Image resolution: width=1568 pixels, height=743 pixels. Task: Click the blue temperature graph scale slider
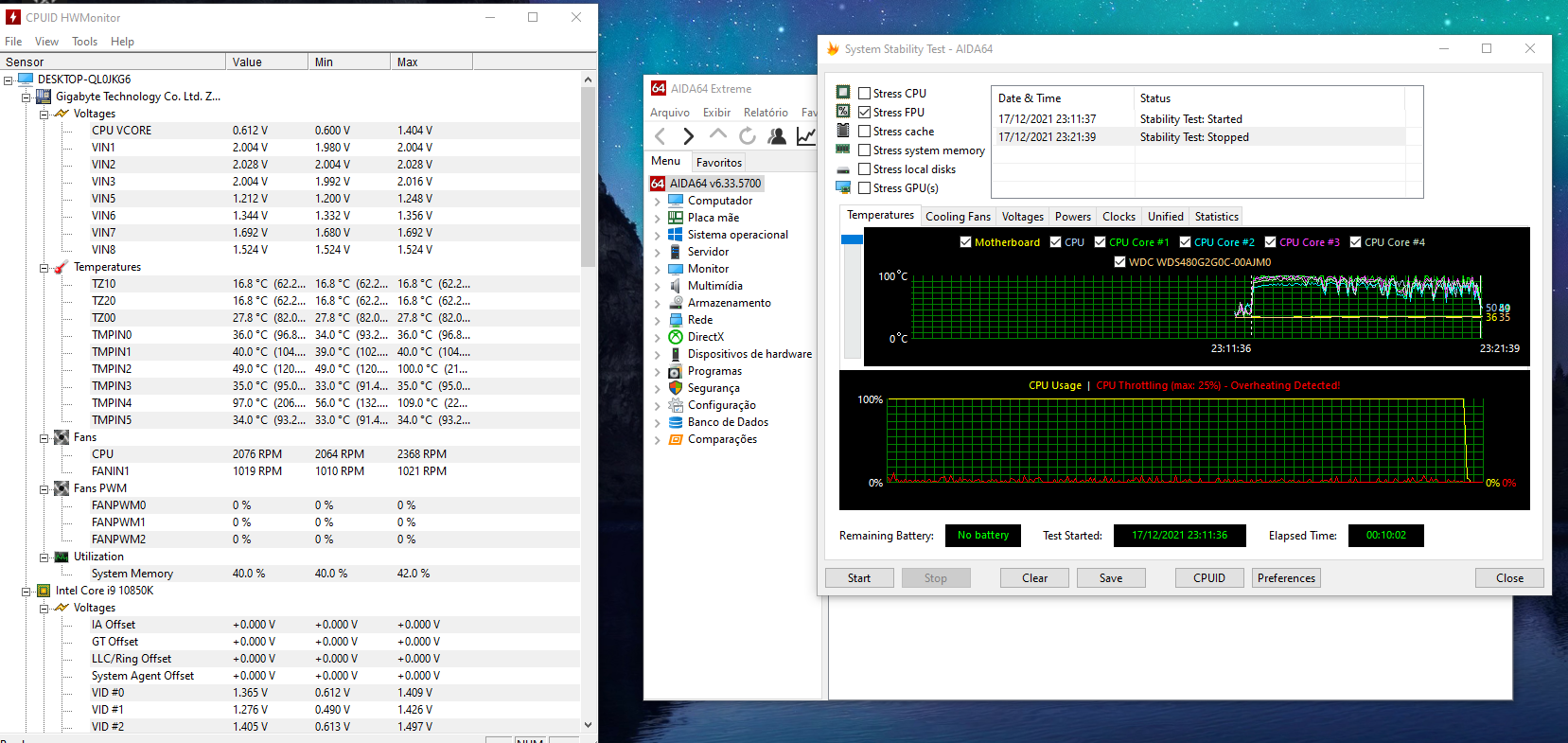[852, 239]
